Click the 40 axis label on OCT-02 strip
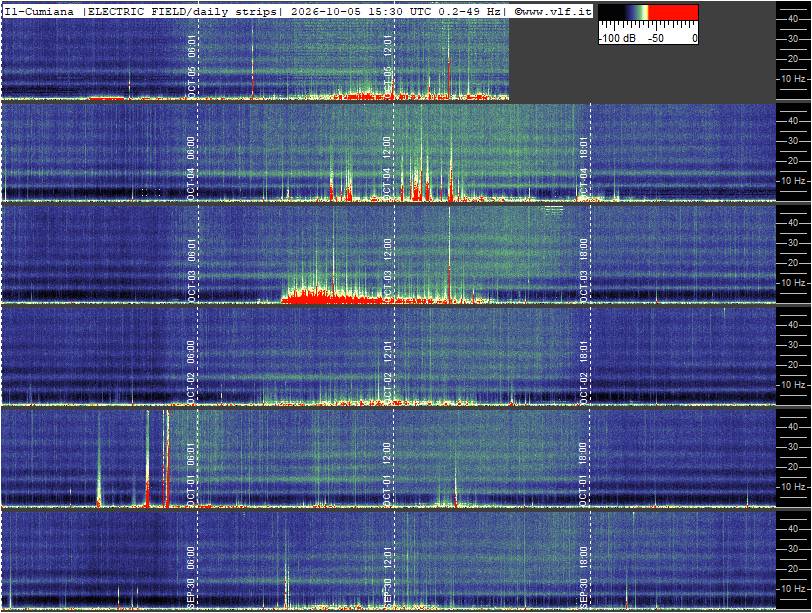Image resolution: width=812 pixels, height=613 pixels. [x=792, y=325]
